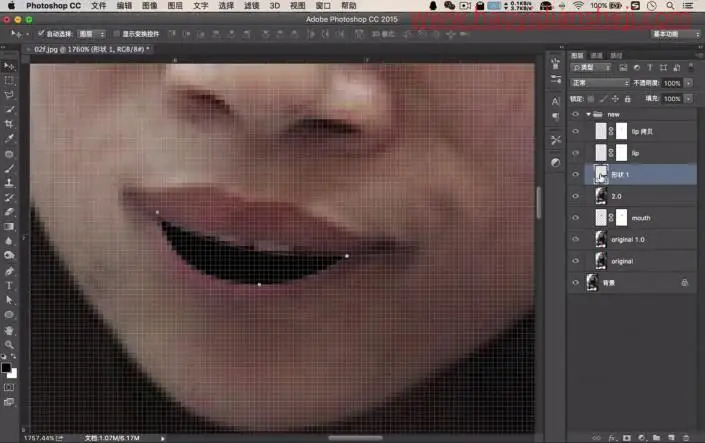The image size is (705, 443).
Task: Select the Brush tool
Action: 9,169
